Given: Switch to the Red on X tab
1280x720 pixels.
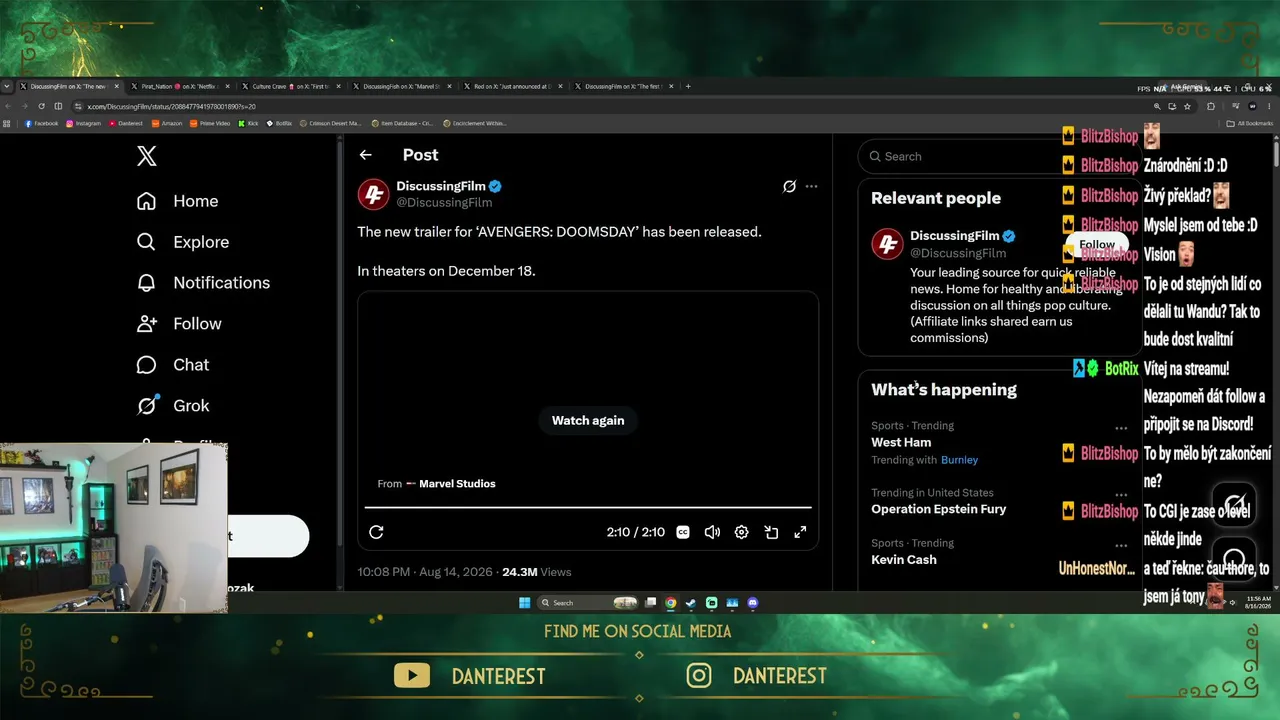Looking at the screenshot, I should [x=513, y=87].
